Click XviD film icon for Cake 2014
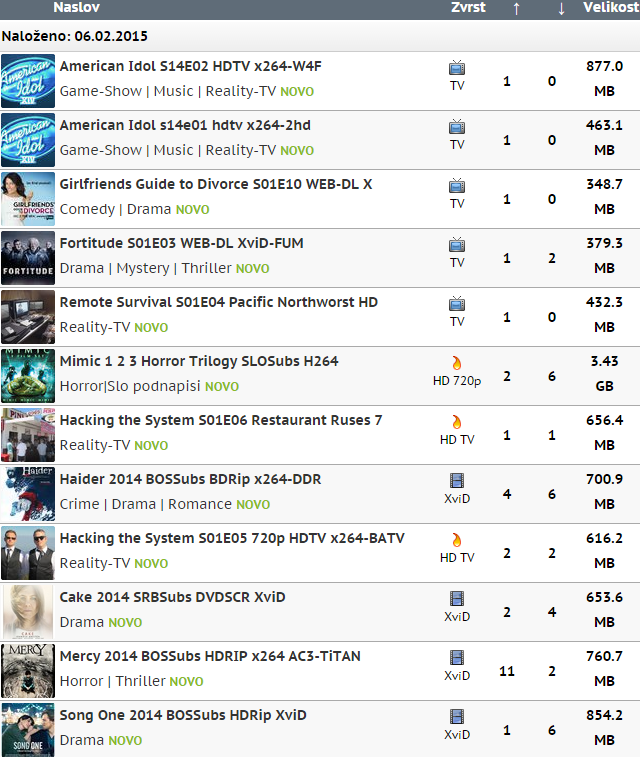 (457, 598)
